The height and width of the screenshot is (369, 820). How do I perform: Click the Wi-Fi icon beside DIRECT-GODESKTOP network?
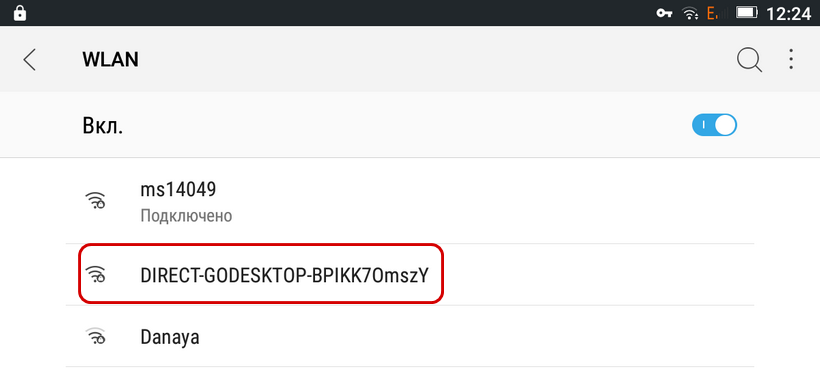[95, 274]
